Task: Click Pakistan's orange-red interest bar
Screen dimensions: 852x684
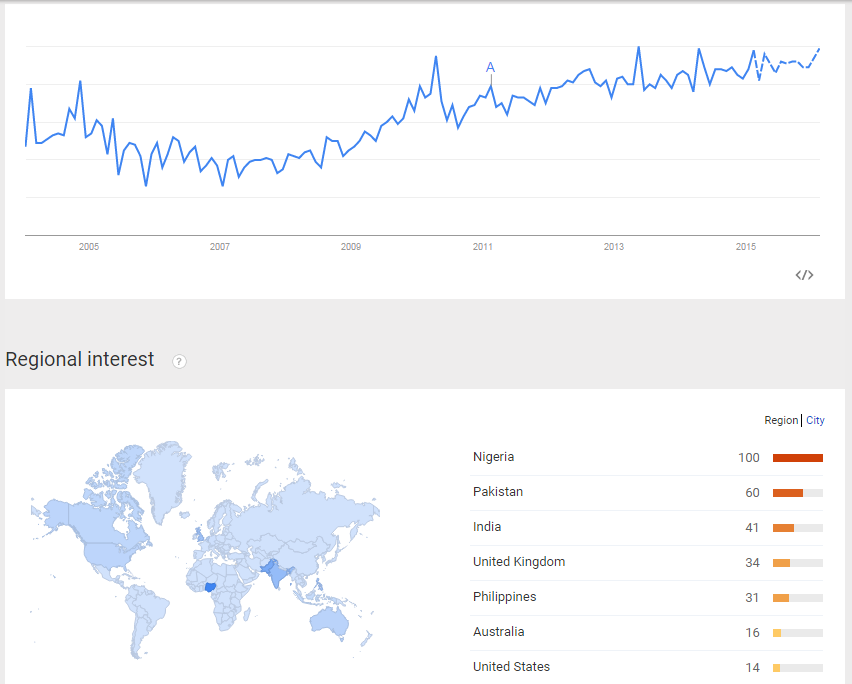Action: 788,493
